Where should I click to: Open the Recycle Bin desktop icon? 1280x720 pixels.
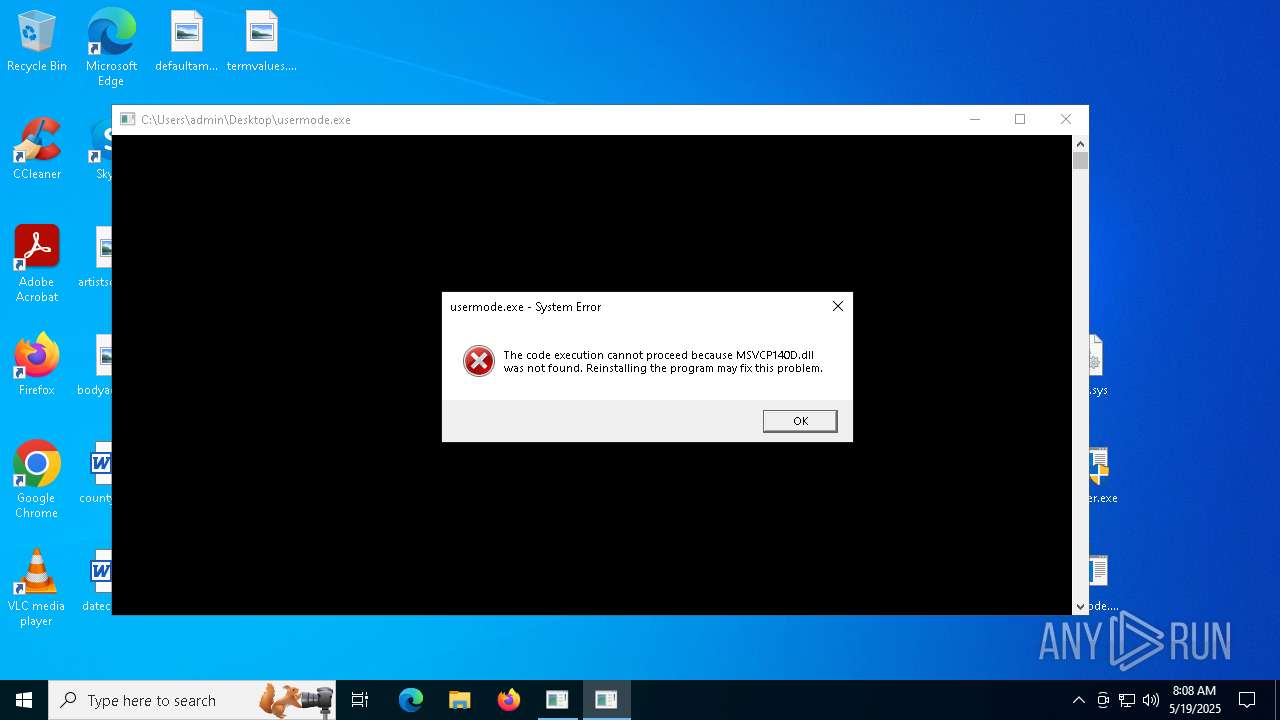click(x=37, y=42)
